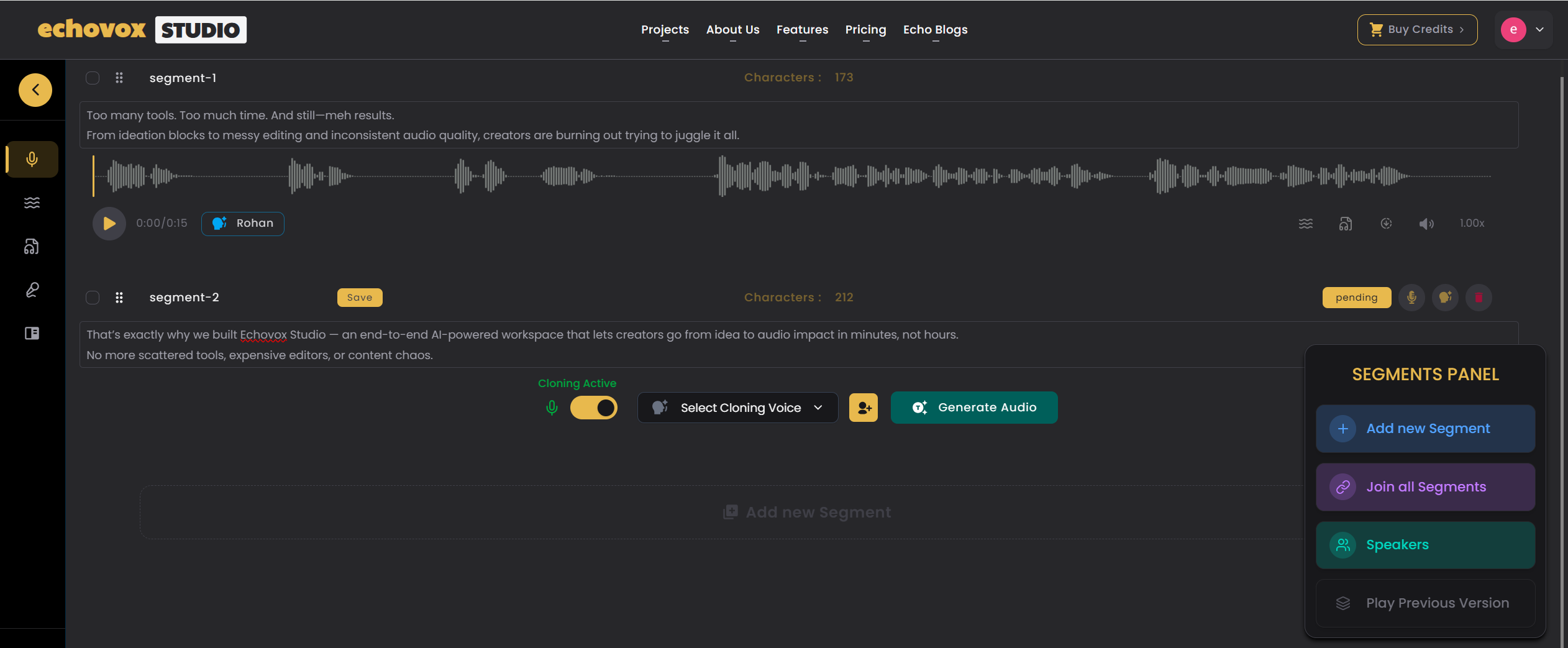1568x648 pixels.
Task: Click the add speaker person-plus icon
Action: point(864,408)
